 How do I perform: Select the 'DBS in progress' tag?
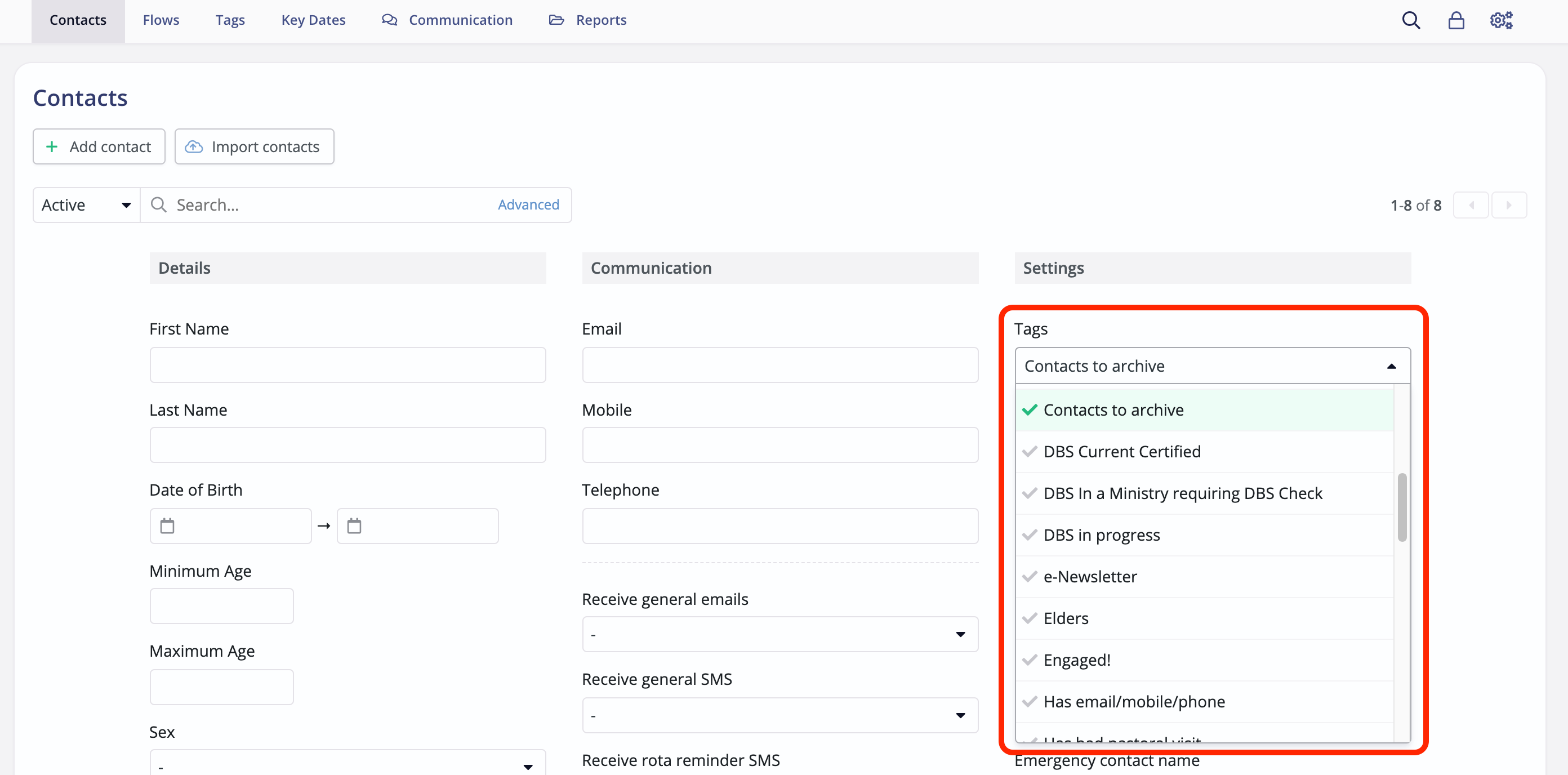click(x=1101, y=535)
